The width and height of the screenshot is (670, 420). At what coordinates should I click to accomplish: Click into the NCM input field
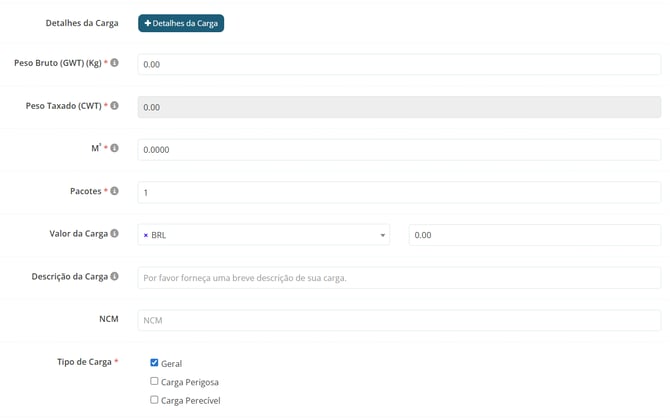point(399,320)
